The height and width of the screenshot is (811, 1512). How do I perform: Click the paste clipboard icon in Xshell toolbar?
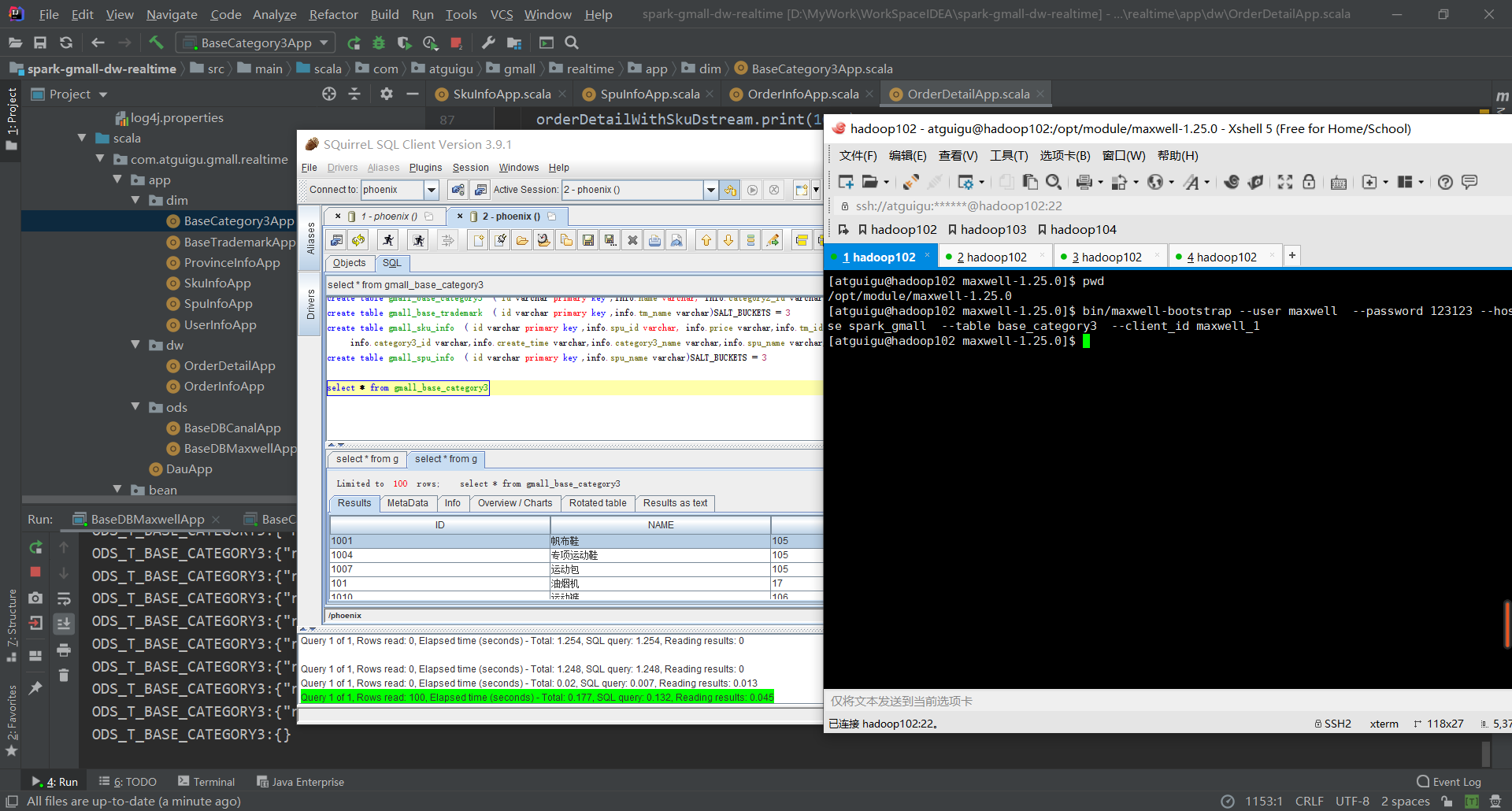[1030, 182]
